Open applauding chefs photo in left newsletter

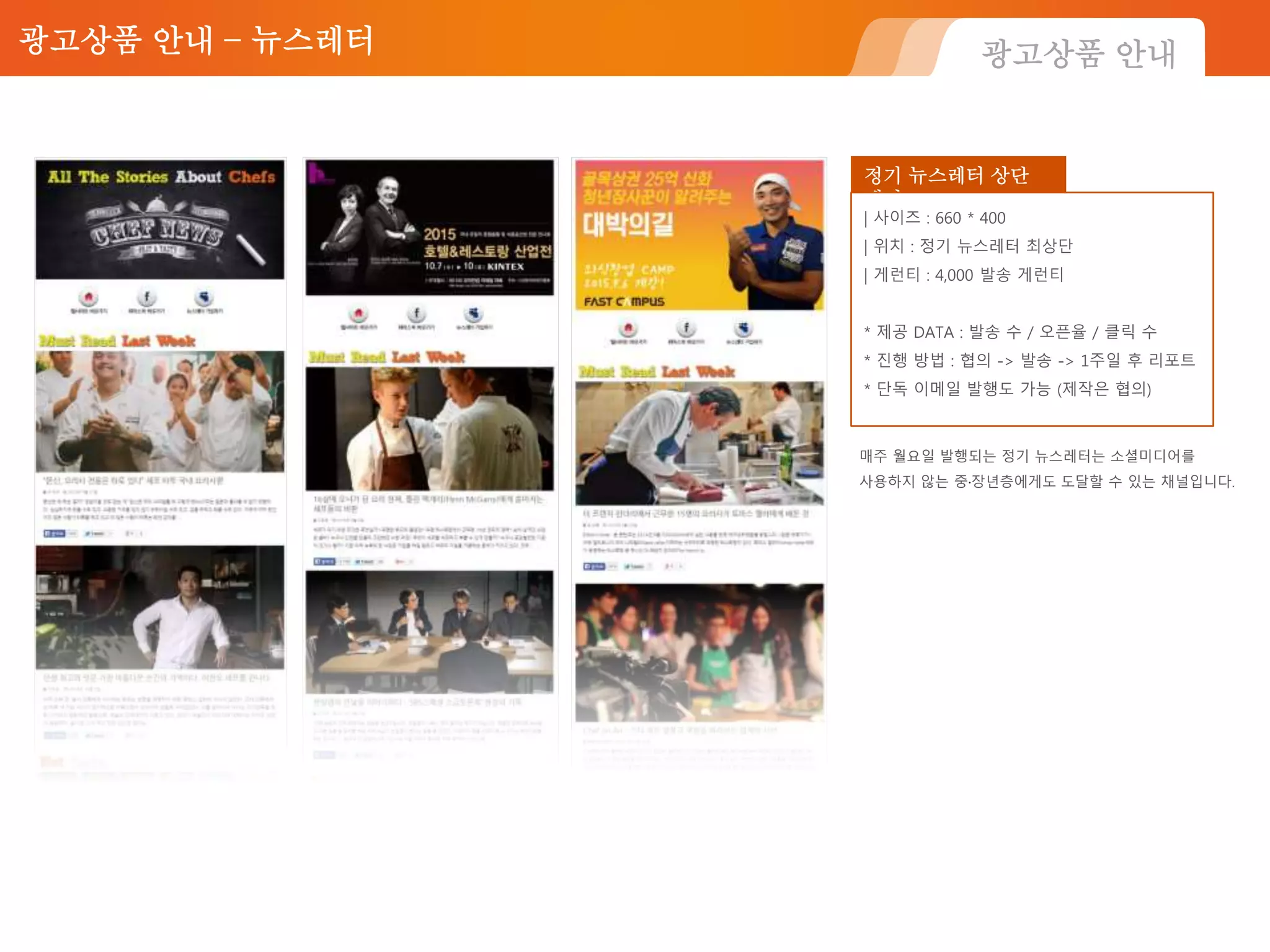[x=160, y=412]
